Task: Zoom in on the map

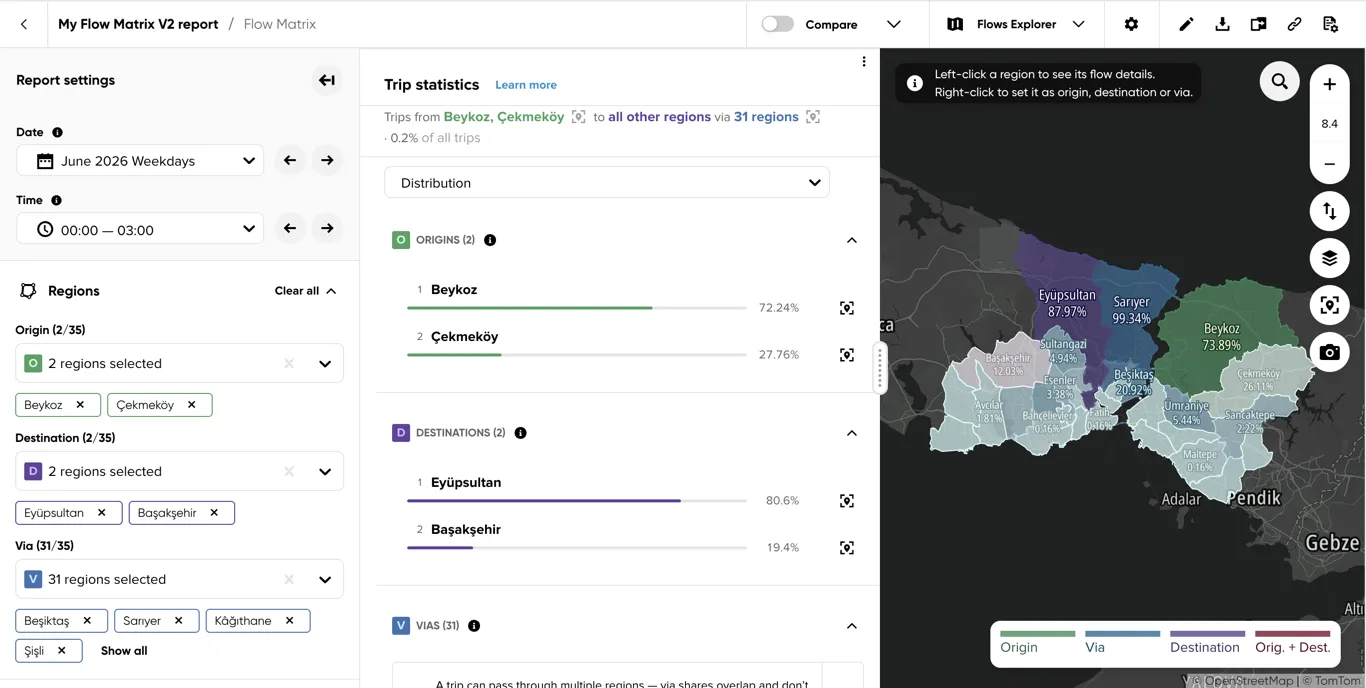Action: point(1329,85)
